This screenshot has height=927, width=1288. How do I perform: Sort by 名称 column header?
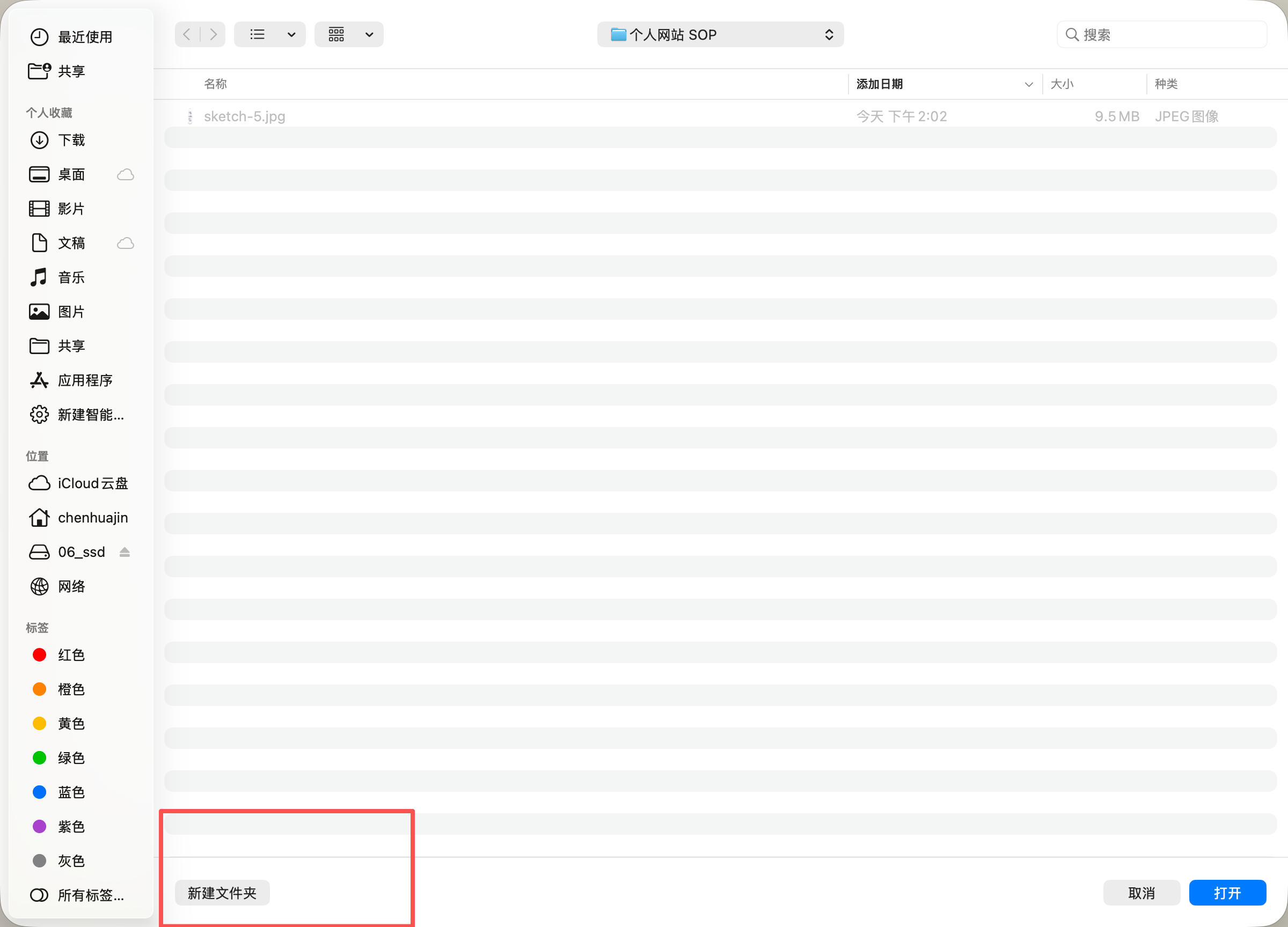216,84
